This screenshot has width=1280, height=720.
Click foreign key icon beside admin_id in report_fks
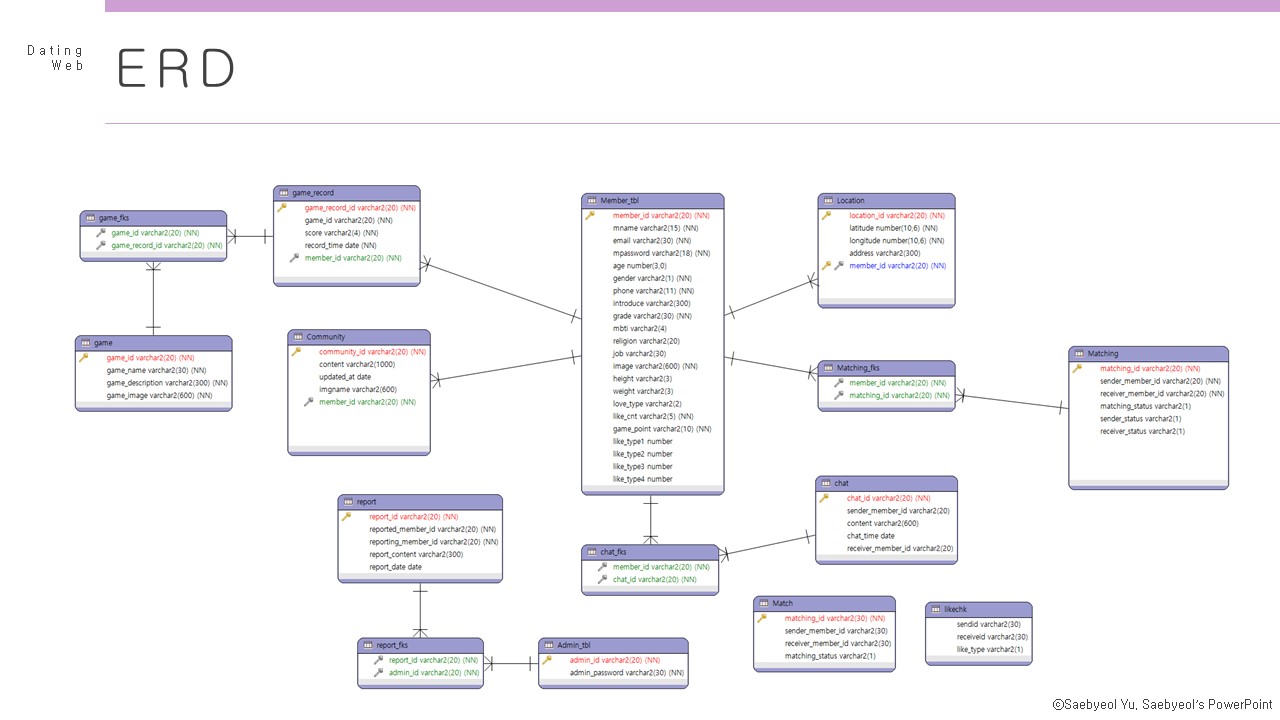pyautogui.click(x=378, y=673)
